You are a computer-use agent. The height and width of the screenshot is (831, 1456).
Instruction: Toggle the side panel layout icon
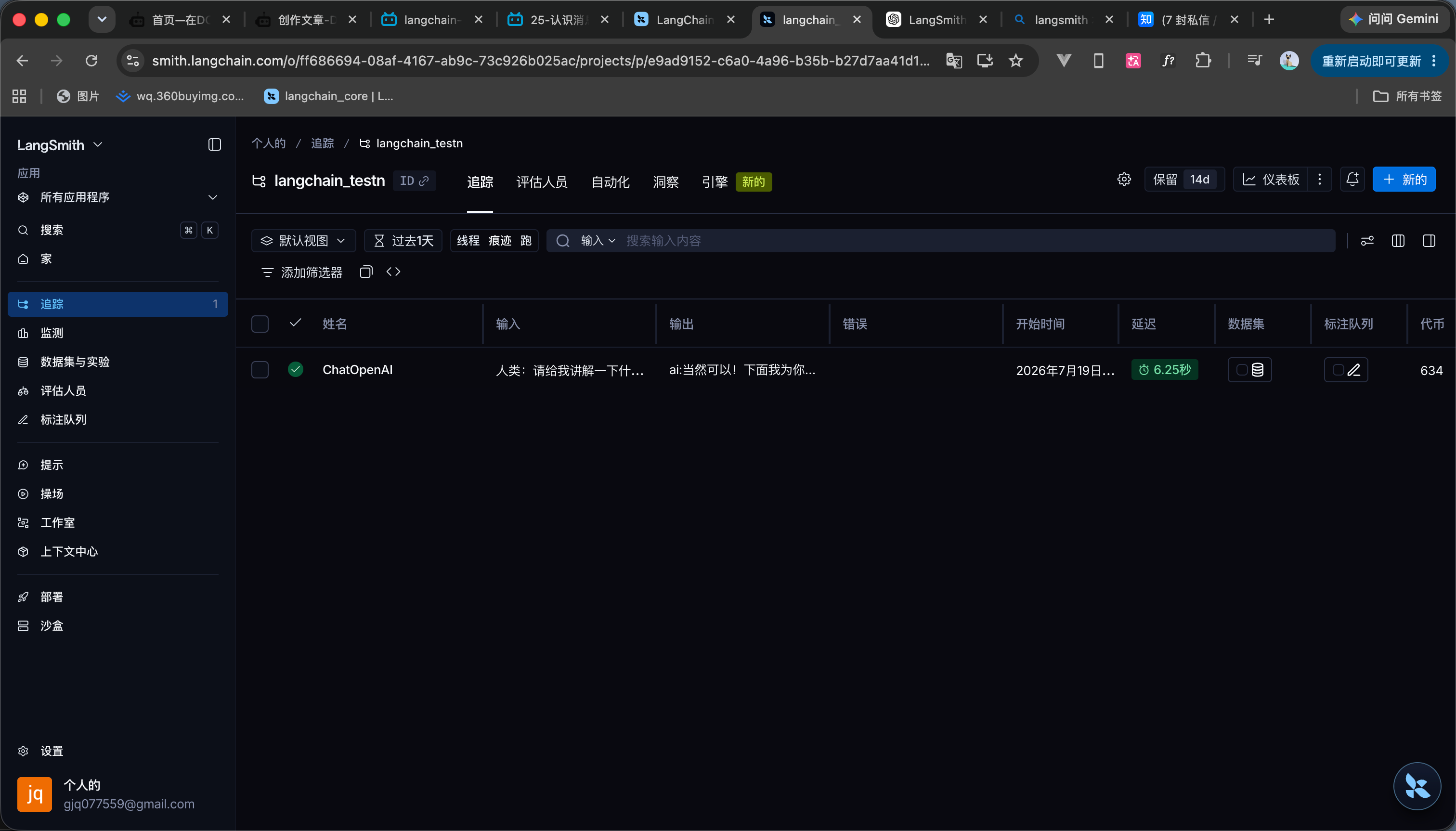1429,241
